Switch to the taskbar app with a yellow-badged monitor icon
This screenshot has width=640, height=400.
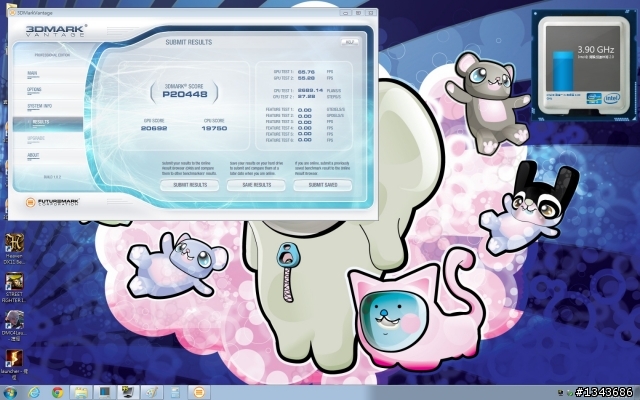[128, 393]
